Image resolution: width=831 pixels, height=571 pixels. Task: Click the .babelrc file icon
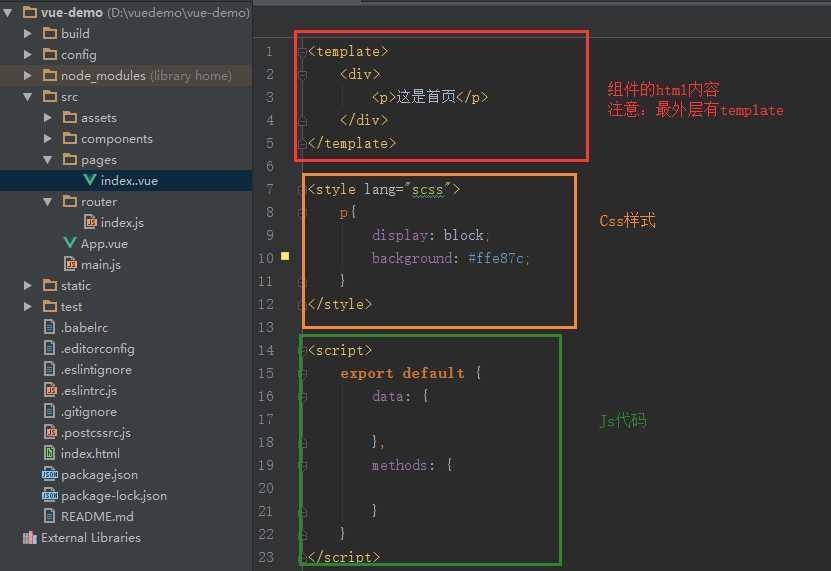point(49,327)
